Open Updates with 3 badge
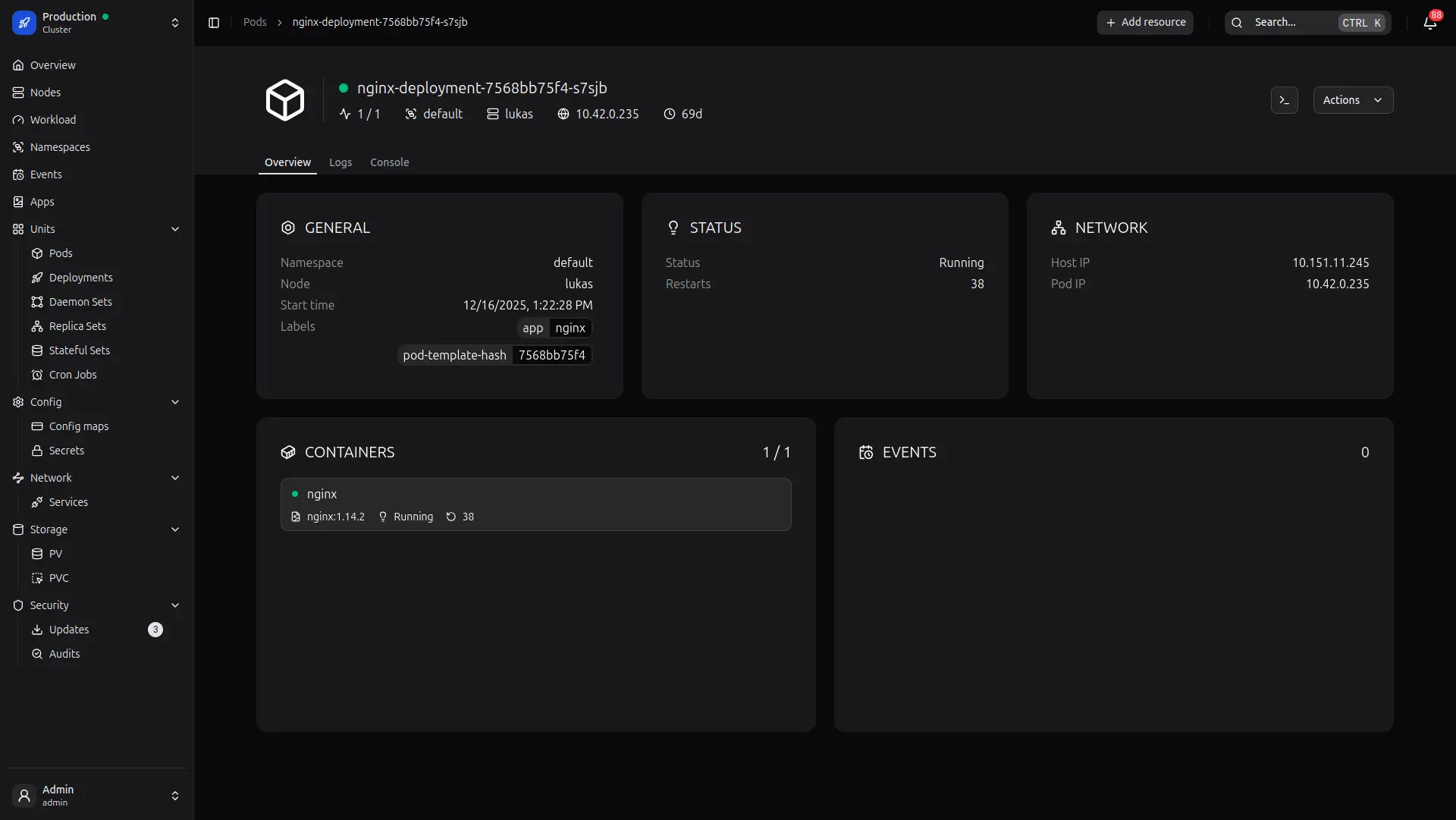The image size is (1456, 820). point(69,630)
